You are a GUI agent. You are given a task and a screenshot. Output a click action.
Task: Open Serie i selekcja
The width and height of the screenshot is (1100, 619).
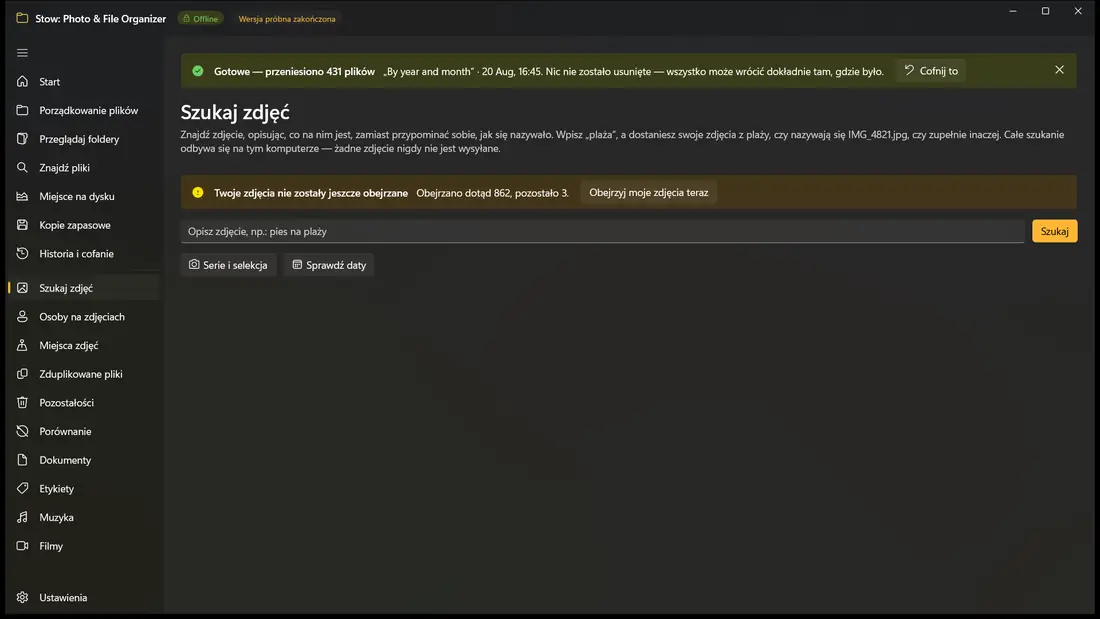click(x=228, y=265)
